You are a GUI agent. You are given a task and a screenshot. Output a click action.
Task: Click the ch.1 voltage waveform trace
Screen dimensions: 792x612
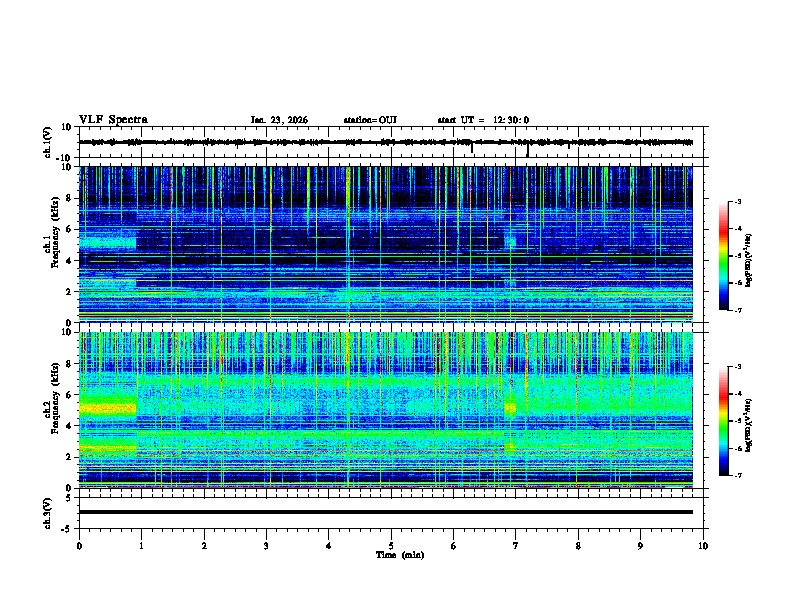pyautogui.click(x=386, y=142)
